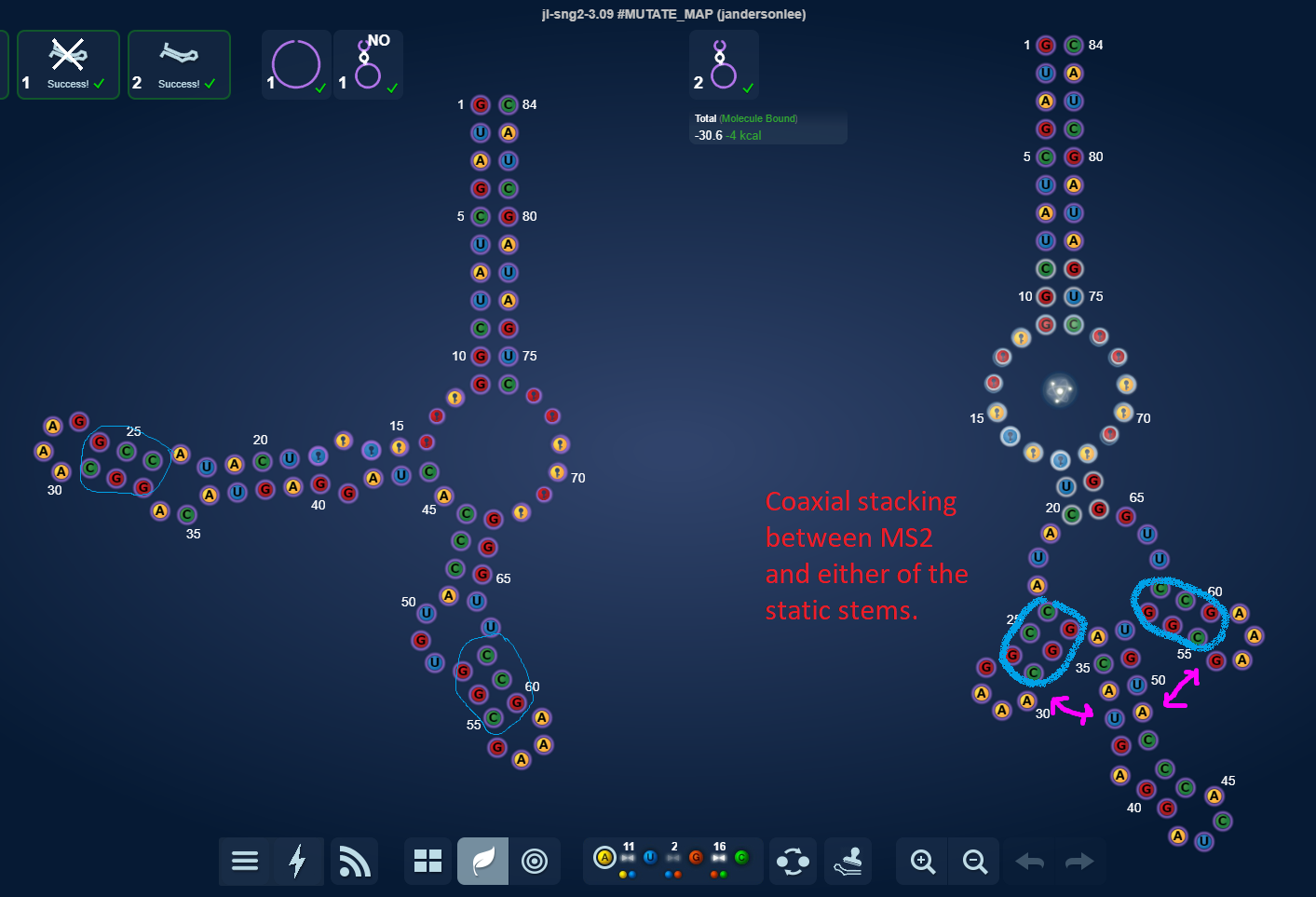Select the blue U base paint tool
Image resolution: width=1316 pixels, height=897 pixels.
tap(650, 857)
